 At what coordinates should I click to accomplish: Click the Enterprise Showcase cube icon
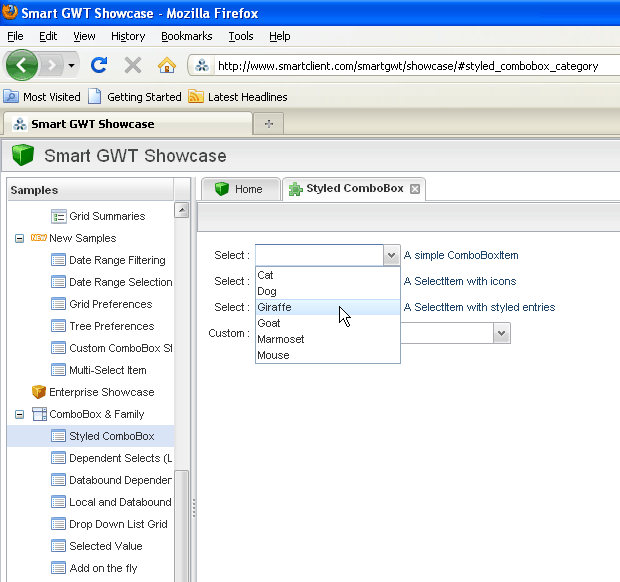click(x=39, y=392)
